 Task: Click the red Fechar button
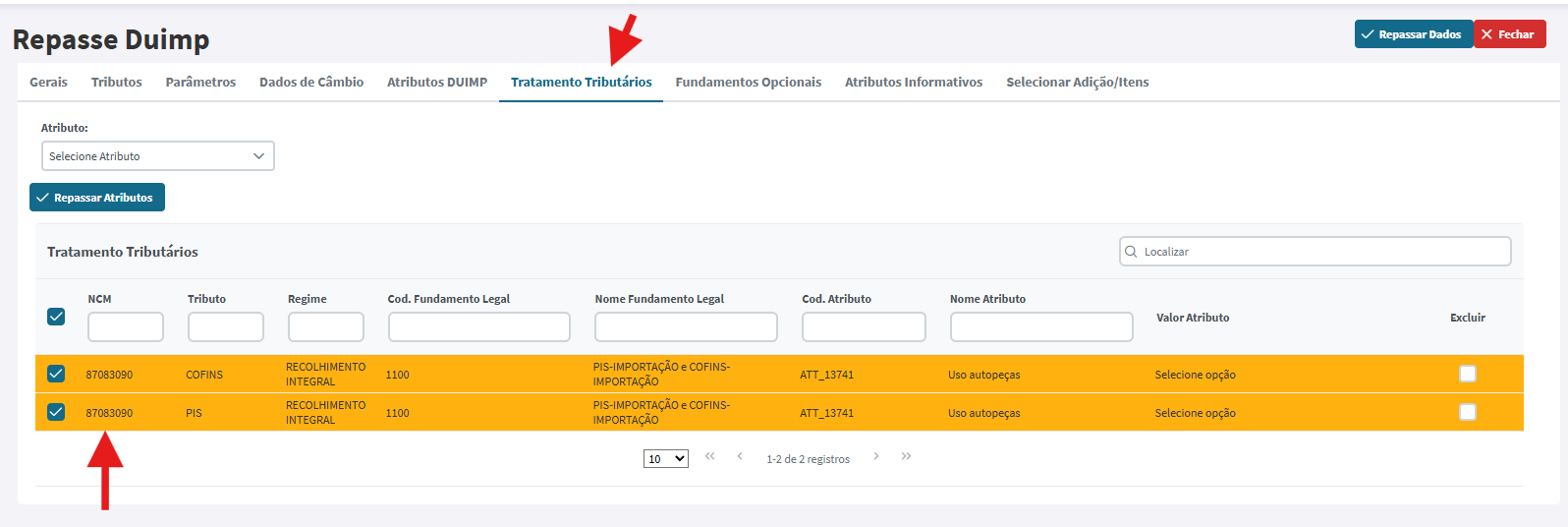(1509, 34)
